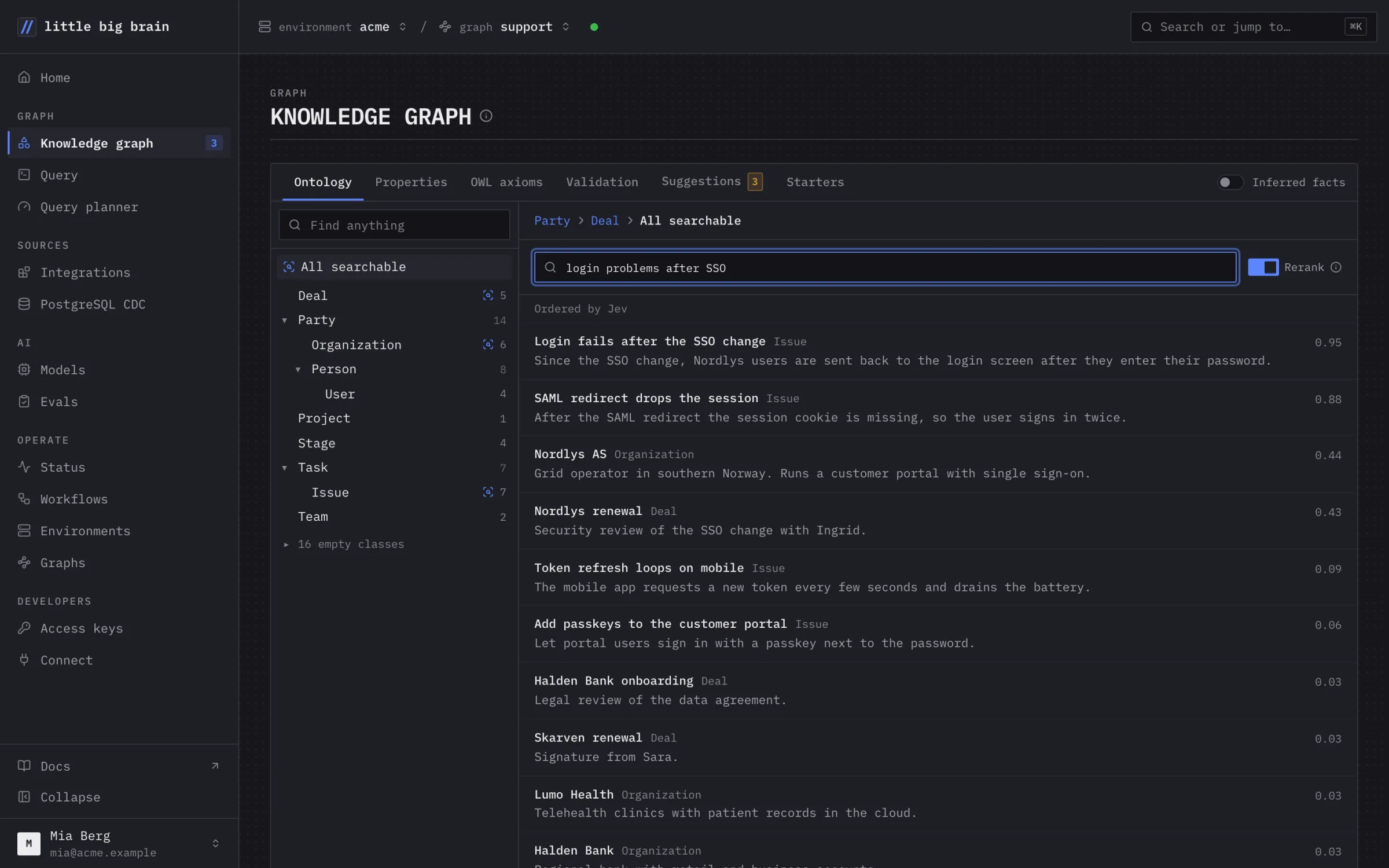
Task: Open the Query planner gauge icon
Action: 24,207
